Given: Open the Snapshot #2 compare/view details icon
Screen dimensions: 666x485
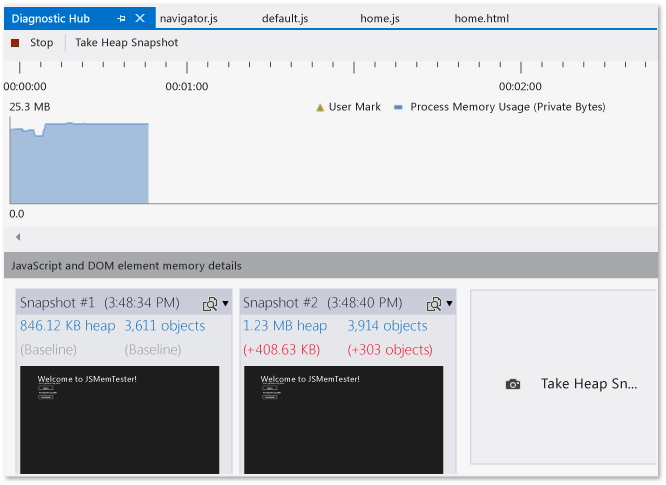Looking at the screenshot, I should [x=434, y=304].
